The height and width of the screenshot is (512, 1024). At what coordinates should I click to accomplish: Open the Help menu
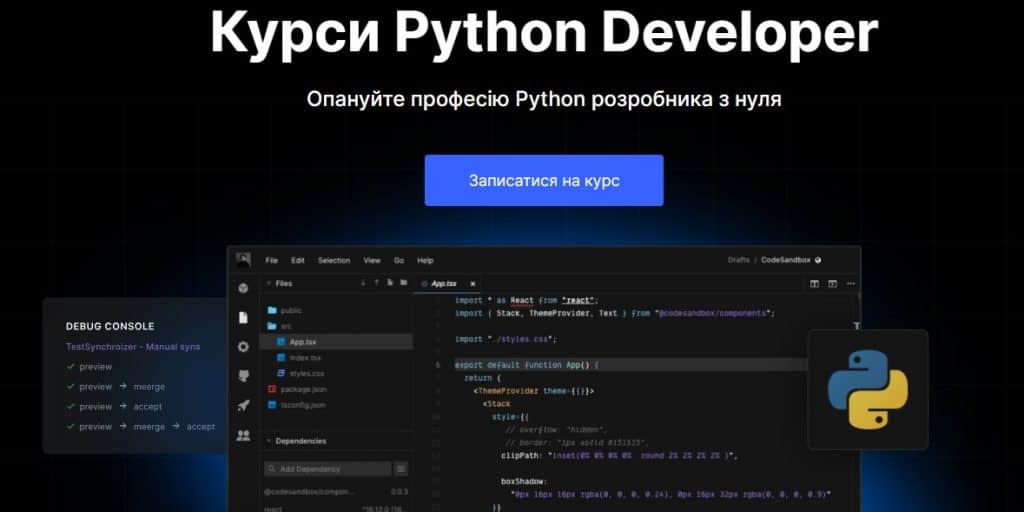coord(425,261)
